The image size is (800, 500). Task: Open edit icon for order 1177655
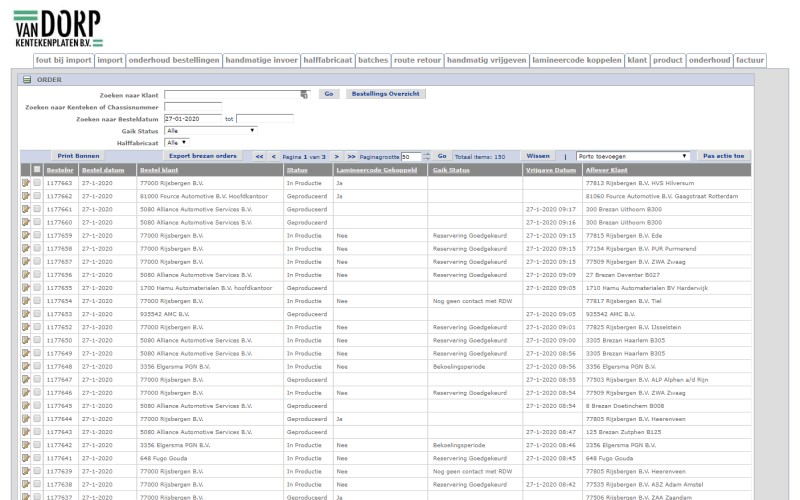26,288
